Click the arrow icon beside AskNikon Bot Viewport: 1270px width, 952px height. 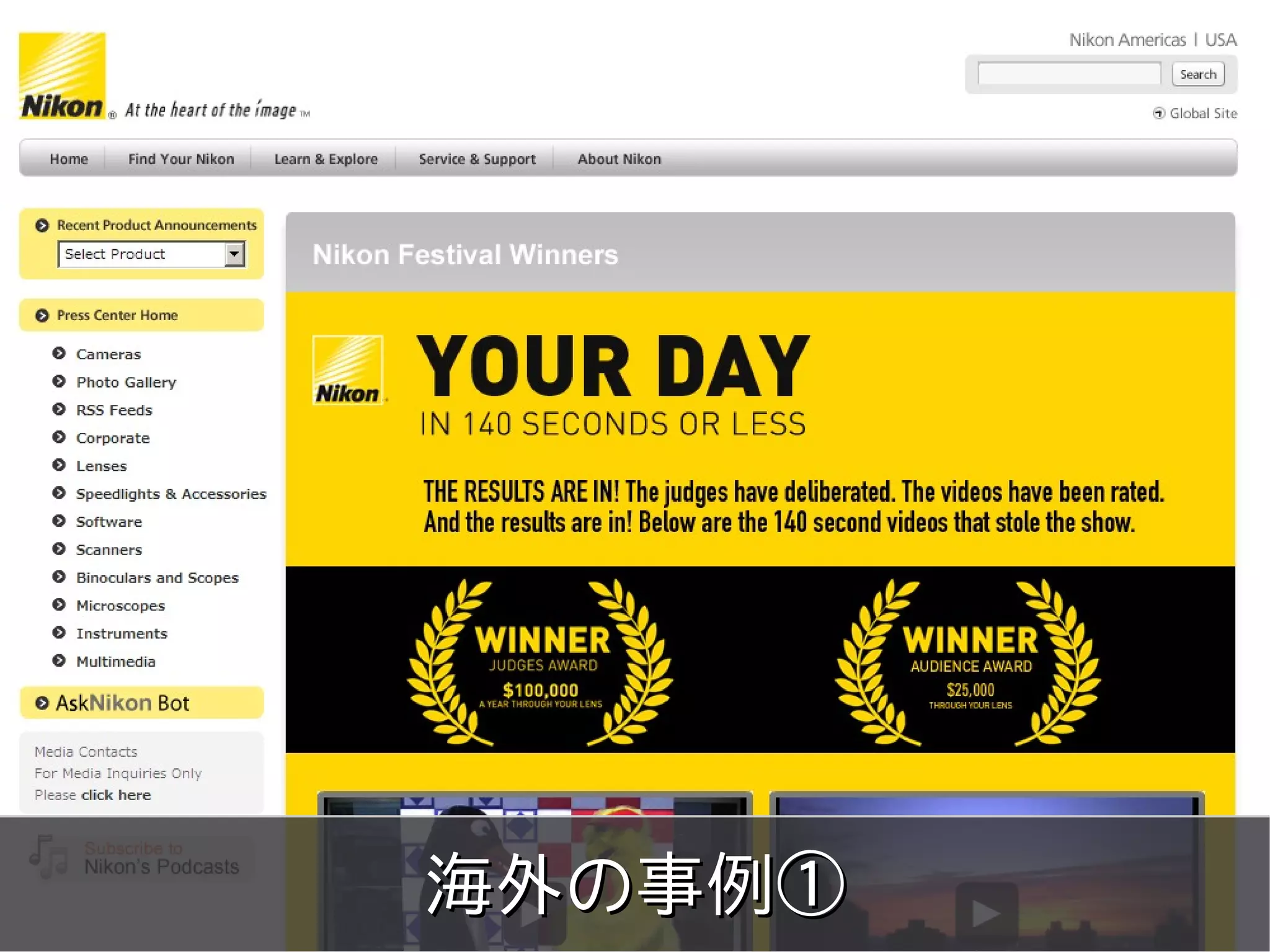(42, 703)
